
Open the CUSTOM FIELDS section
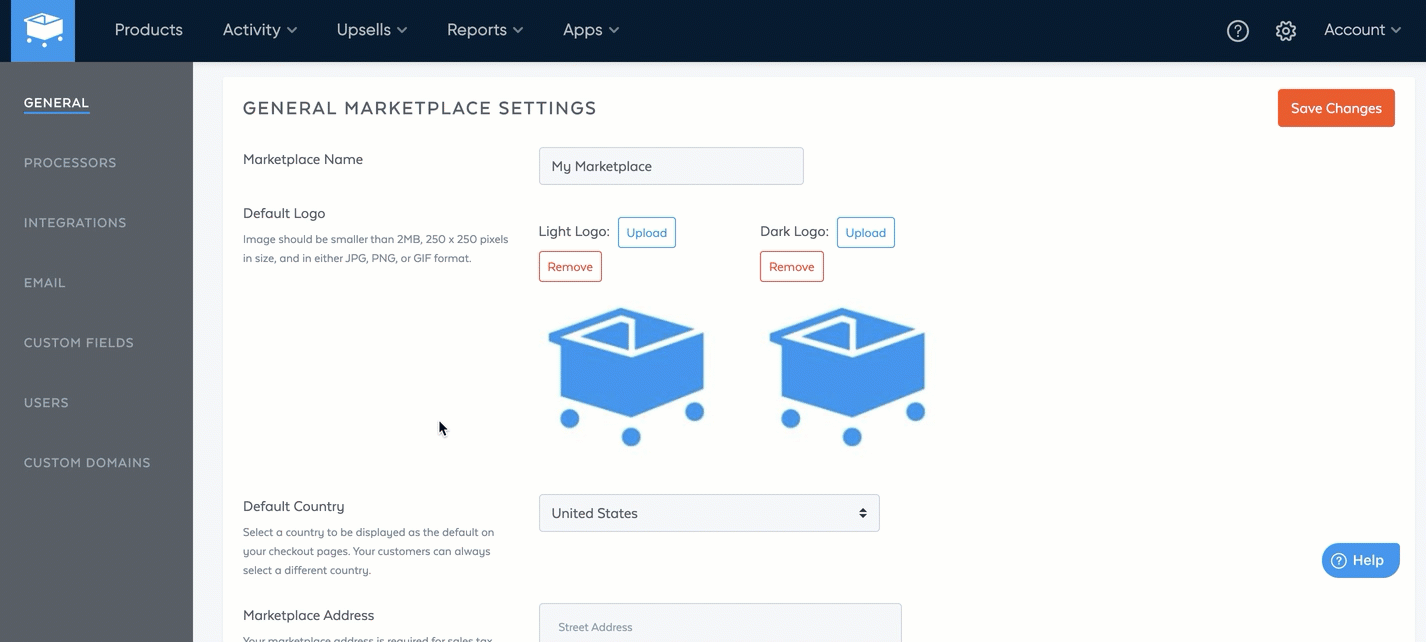click(79, 342)
